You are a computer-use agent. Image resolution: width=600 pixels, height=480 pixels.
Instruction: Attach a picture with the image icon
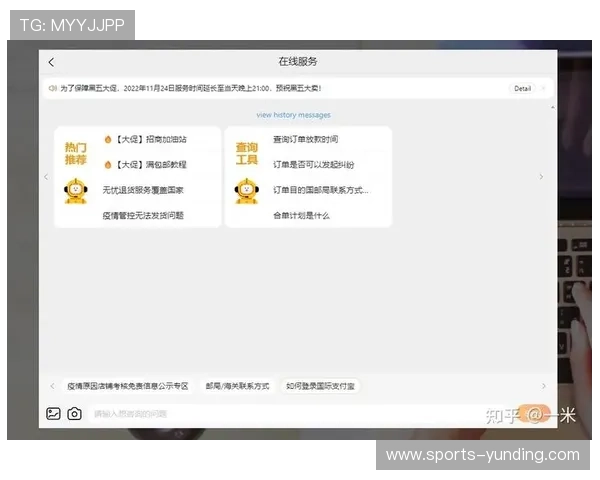click(x=53, y=414)
